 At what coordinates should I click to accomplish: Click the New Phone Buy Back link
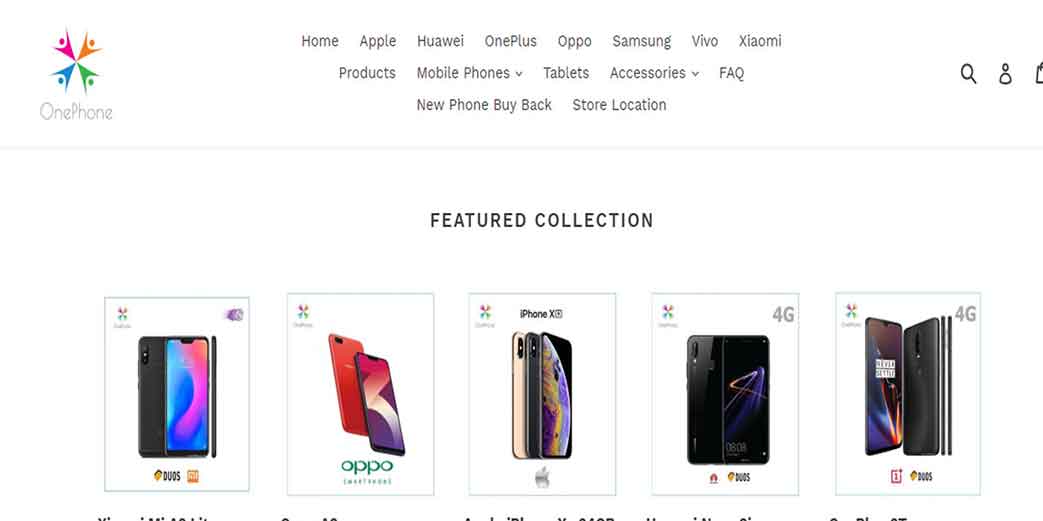(484, 105)
